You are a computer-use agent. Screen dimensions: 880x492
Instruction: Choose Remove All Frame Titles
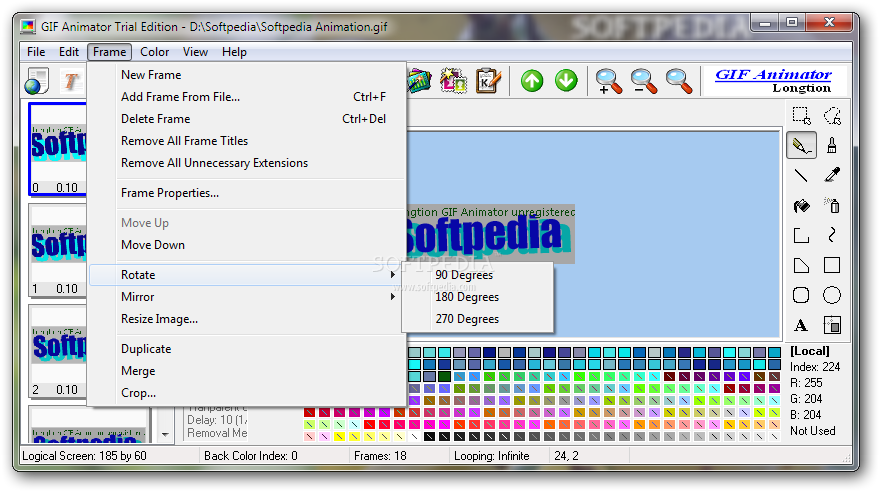pyautogui.click(x=246, y=141)
